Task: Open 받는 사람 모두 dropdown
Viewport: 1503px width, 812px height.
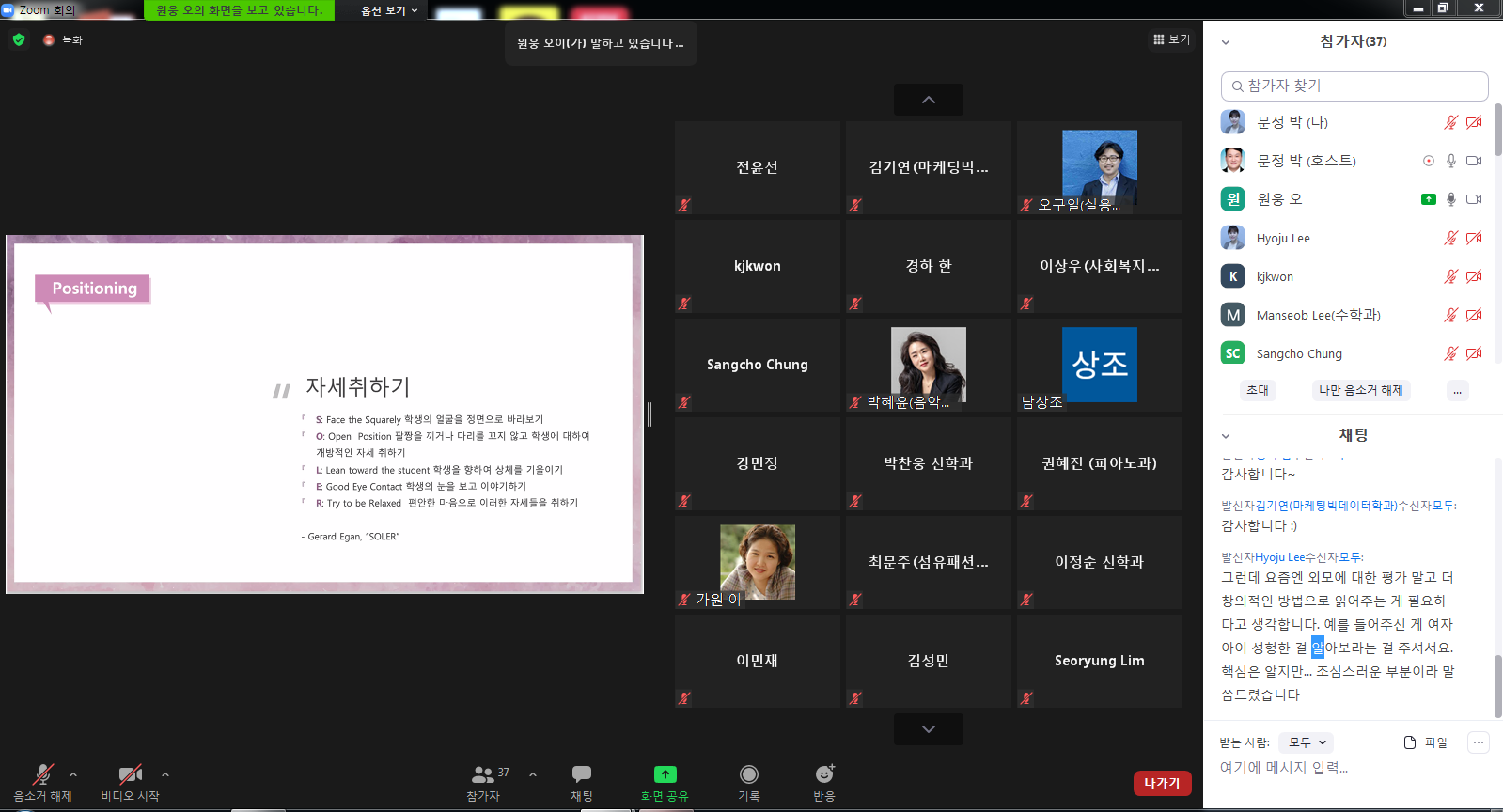Action: [1306, 742]
